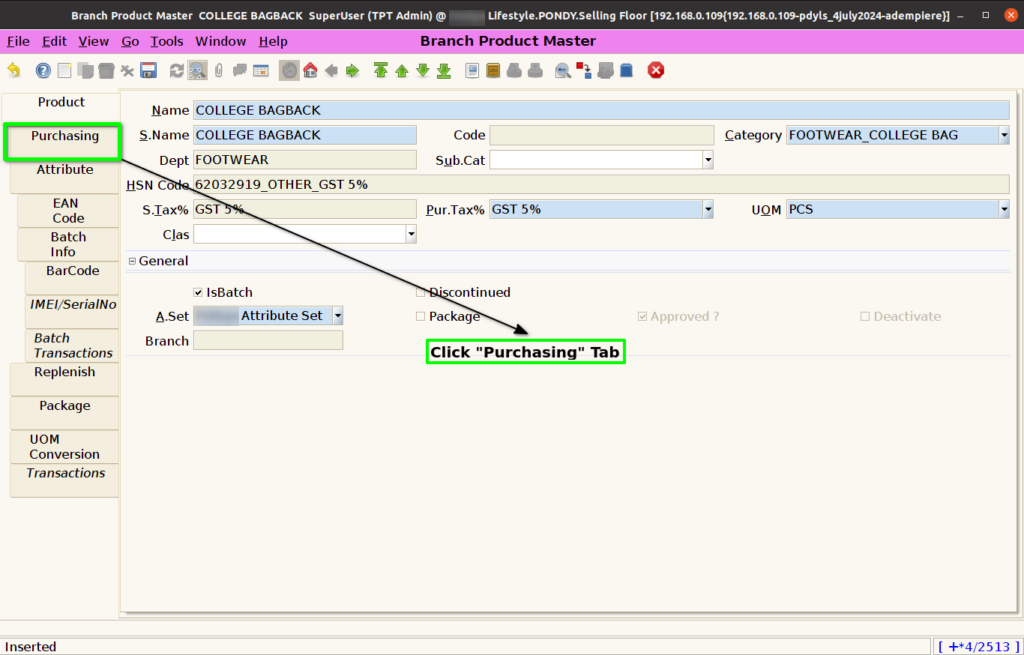
Task: Collapse the General section
Action: tap(133, 261)
